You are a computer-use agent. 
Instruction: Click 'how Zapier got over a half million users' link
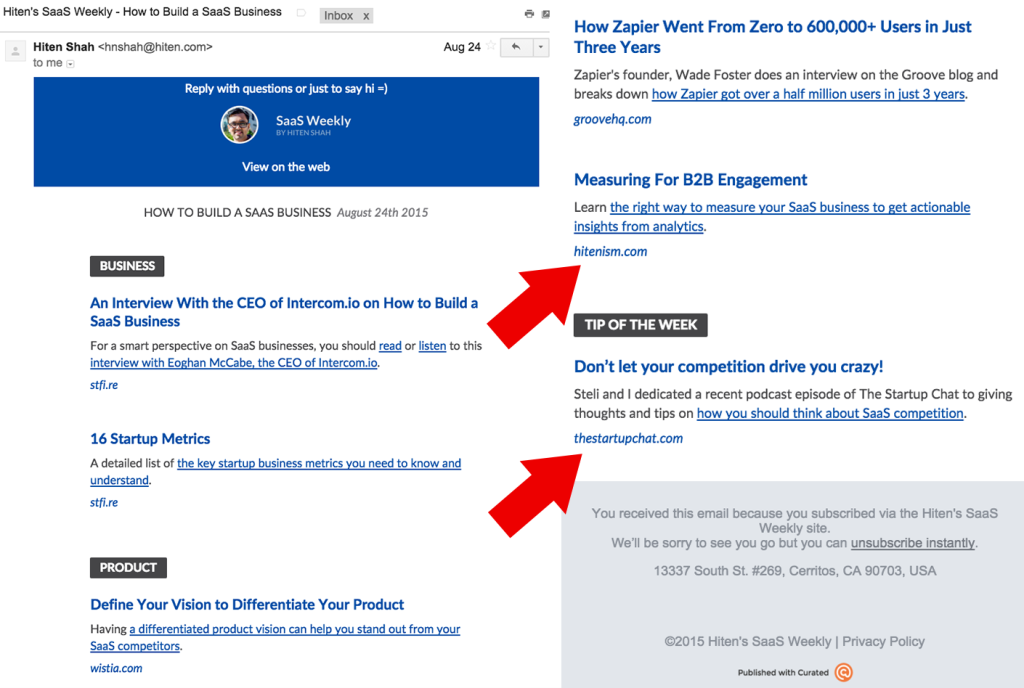tap(808, 94)
